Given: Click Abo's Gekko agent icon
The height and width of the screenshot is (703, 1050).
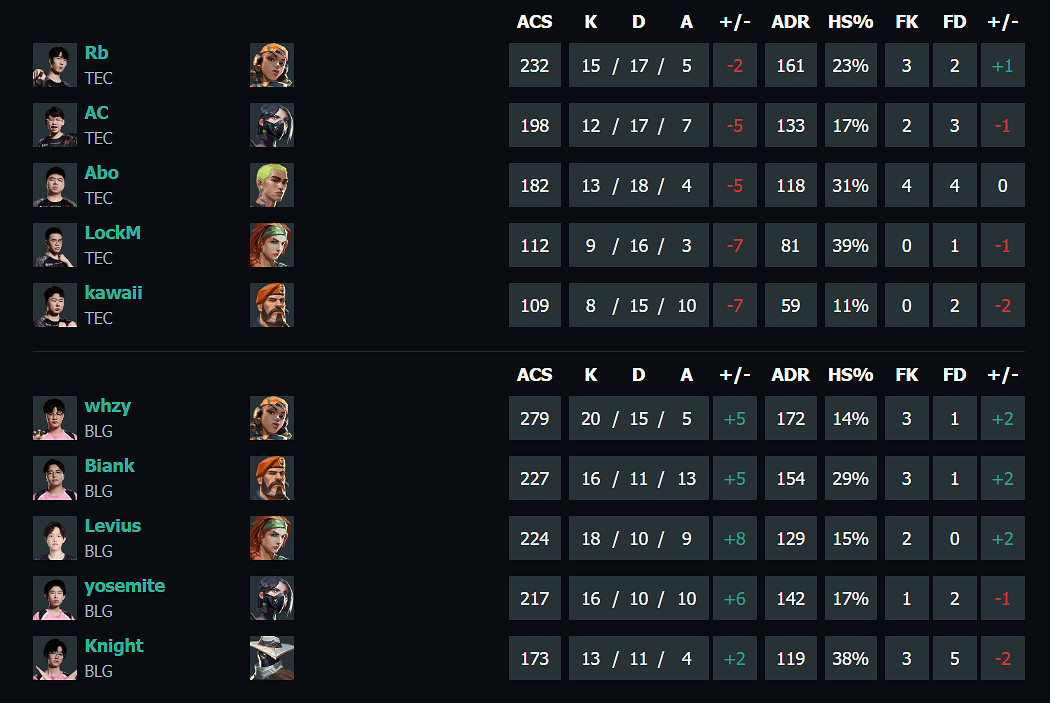Looking at the screenshot, I should click(x=272, y=185).
